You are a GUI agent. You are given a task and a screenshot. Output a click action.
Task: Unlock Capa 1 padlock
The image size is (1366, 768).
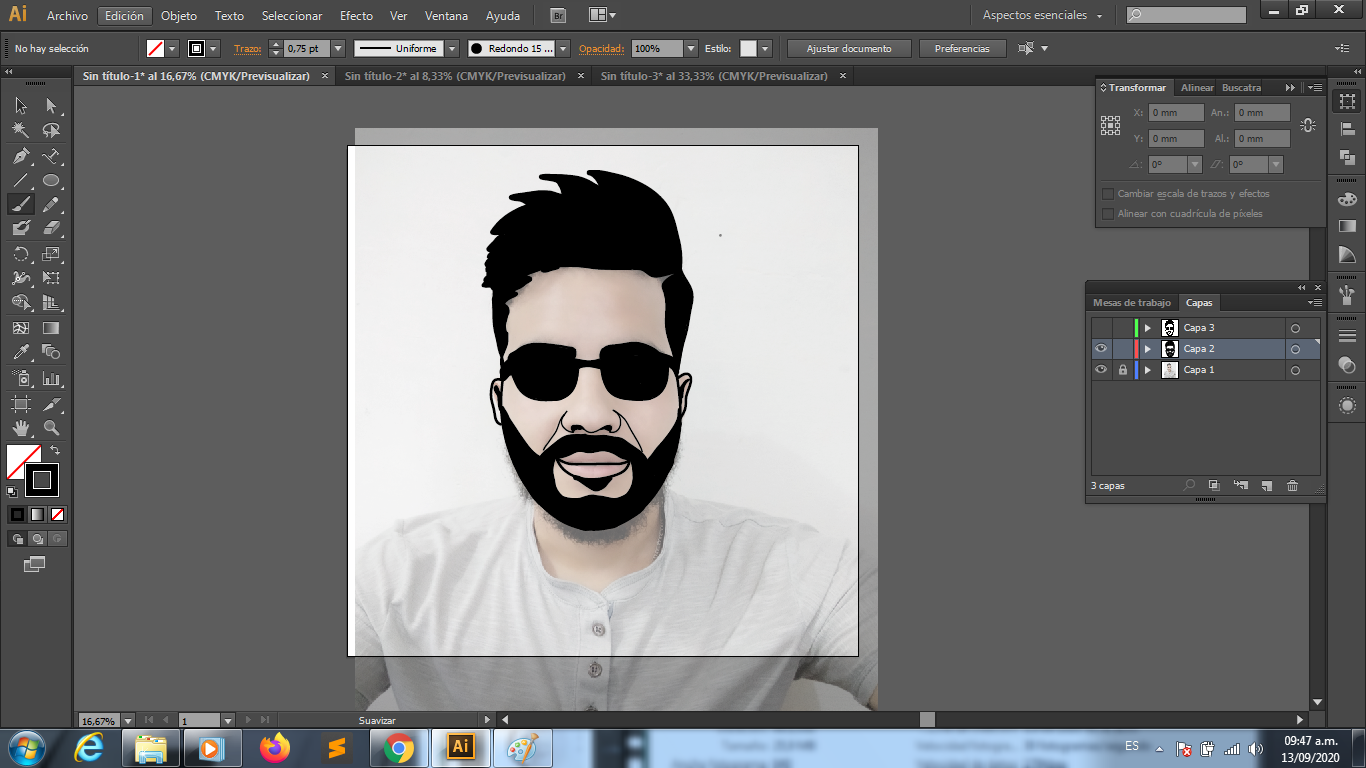1122,370
